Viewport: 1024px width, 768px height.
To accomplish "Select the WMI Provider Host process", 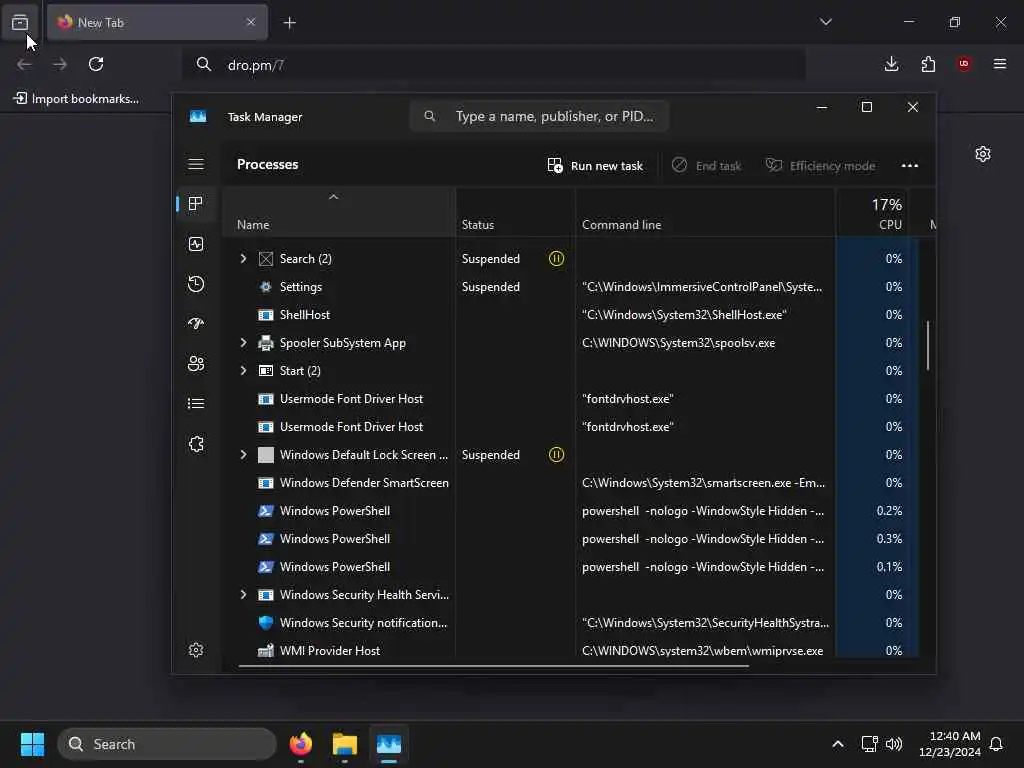I will (571, 650).
